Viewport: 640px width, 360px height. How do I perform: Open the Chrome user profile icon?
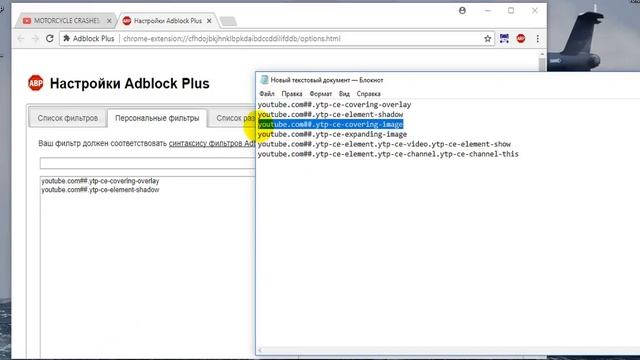pos(462,11)
